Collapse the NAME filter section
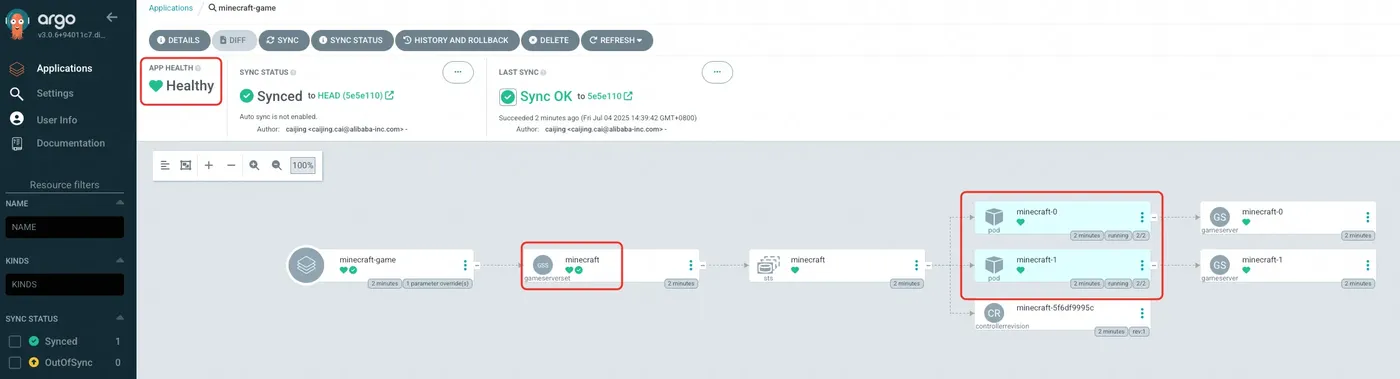 (120, 203)
